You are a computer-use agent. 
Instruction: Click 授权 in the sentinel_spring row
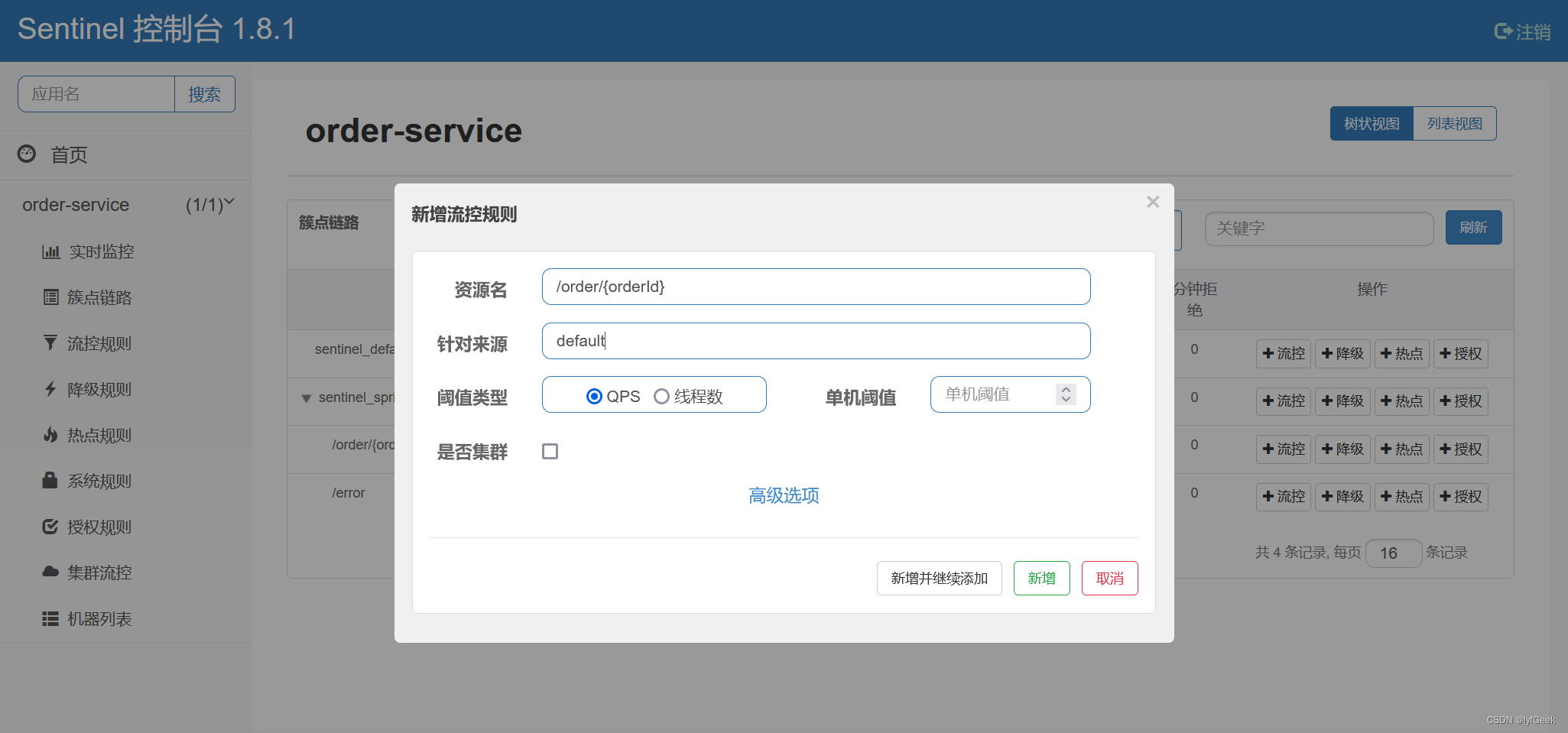pos(1460,401)
